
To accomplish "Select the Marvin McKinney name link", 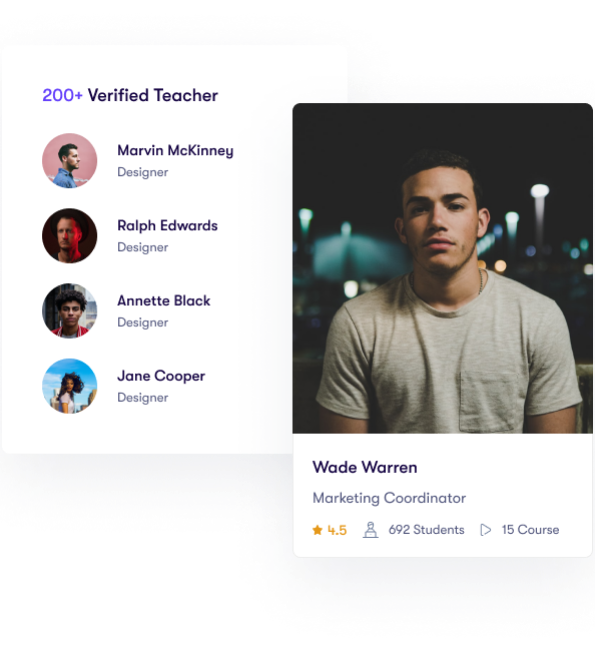I will click(x=175, y=150).
